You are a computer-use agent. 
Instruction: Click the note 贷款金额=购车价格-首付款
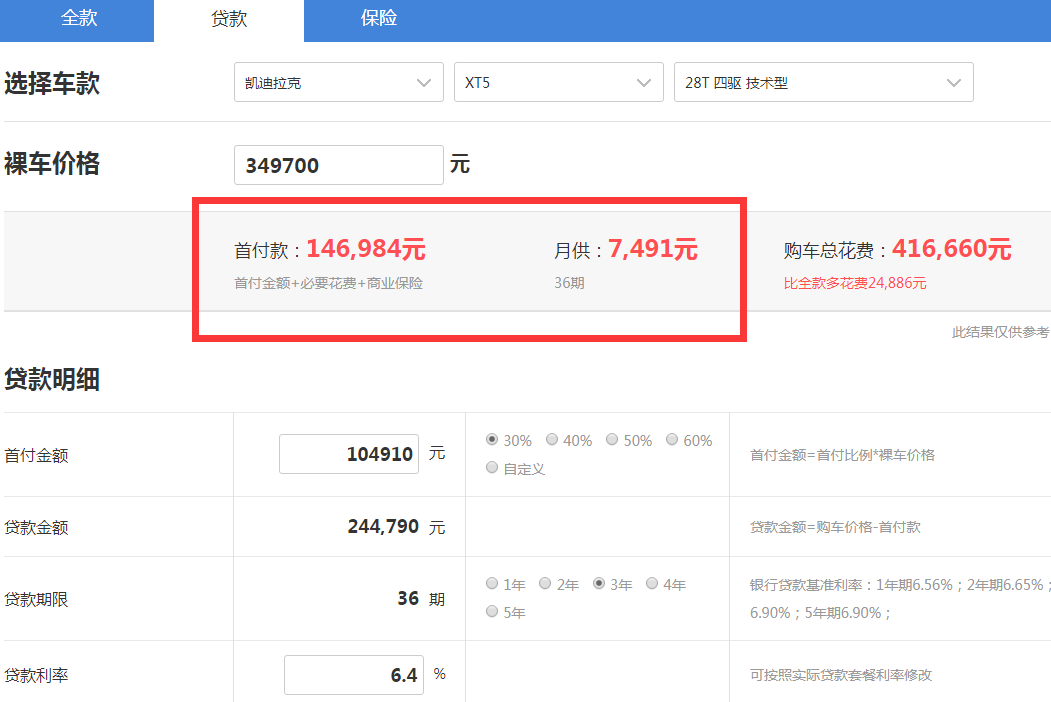pos(834,527)
